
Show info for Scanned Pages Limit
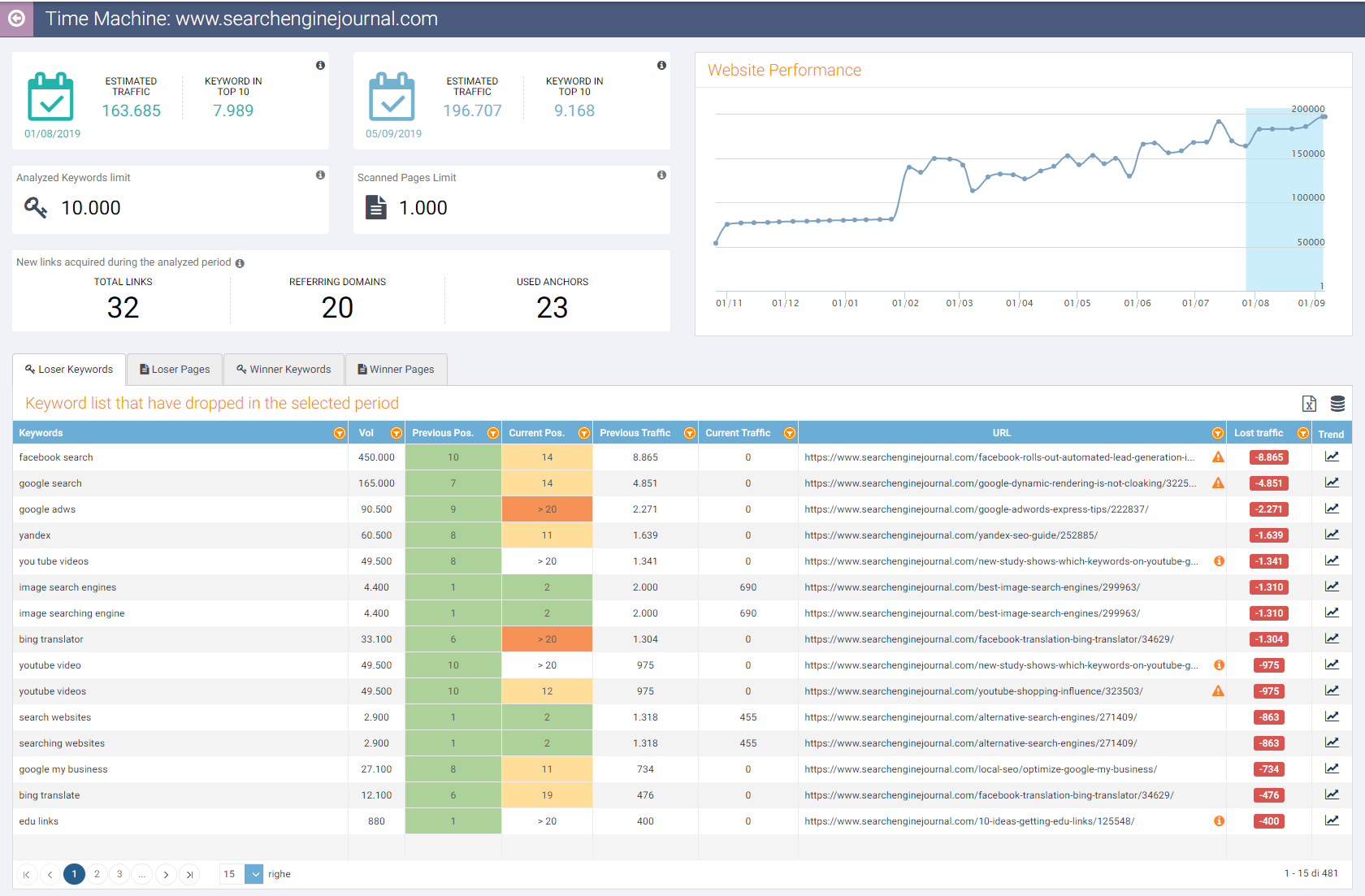661,175
